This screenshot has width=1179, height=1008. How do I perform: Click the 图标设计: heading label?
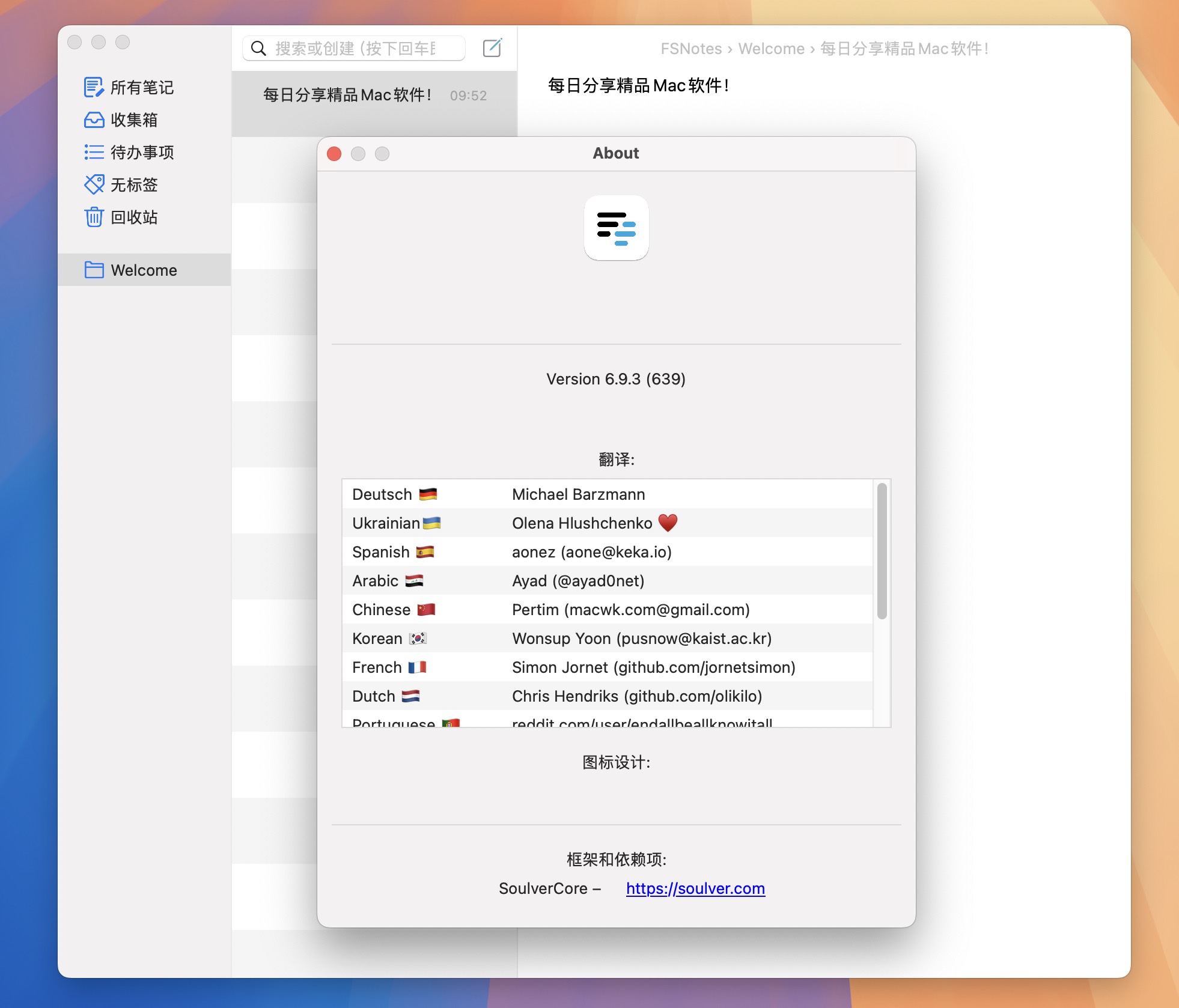point(616,762)
